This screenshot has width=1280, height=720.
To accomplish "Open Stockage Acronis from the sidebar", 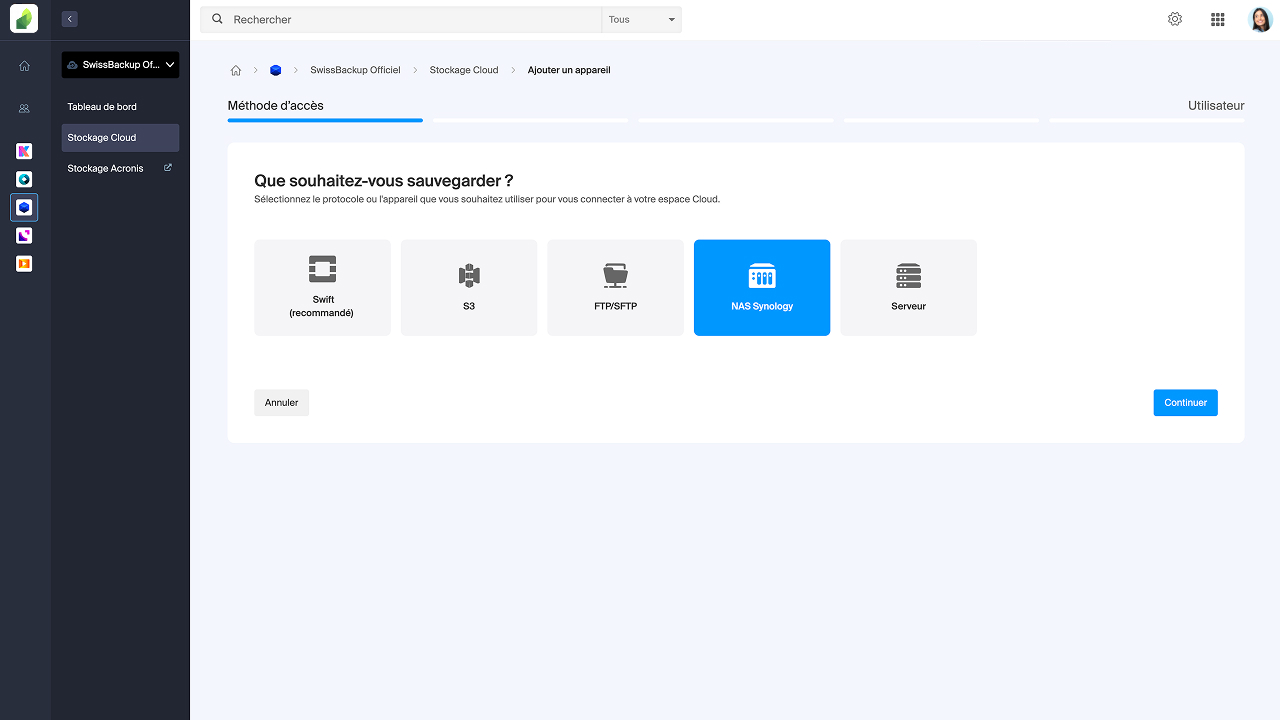I will tap(105, 168).
